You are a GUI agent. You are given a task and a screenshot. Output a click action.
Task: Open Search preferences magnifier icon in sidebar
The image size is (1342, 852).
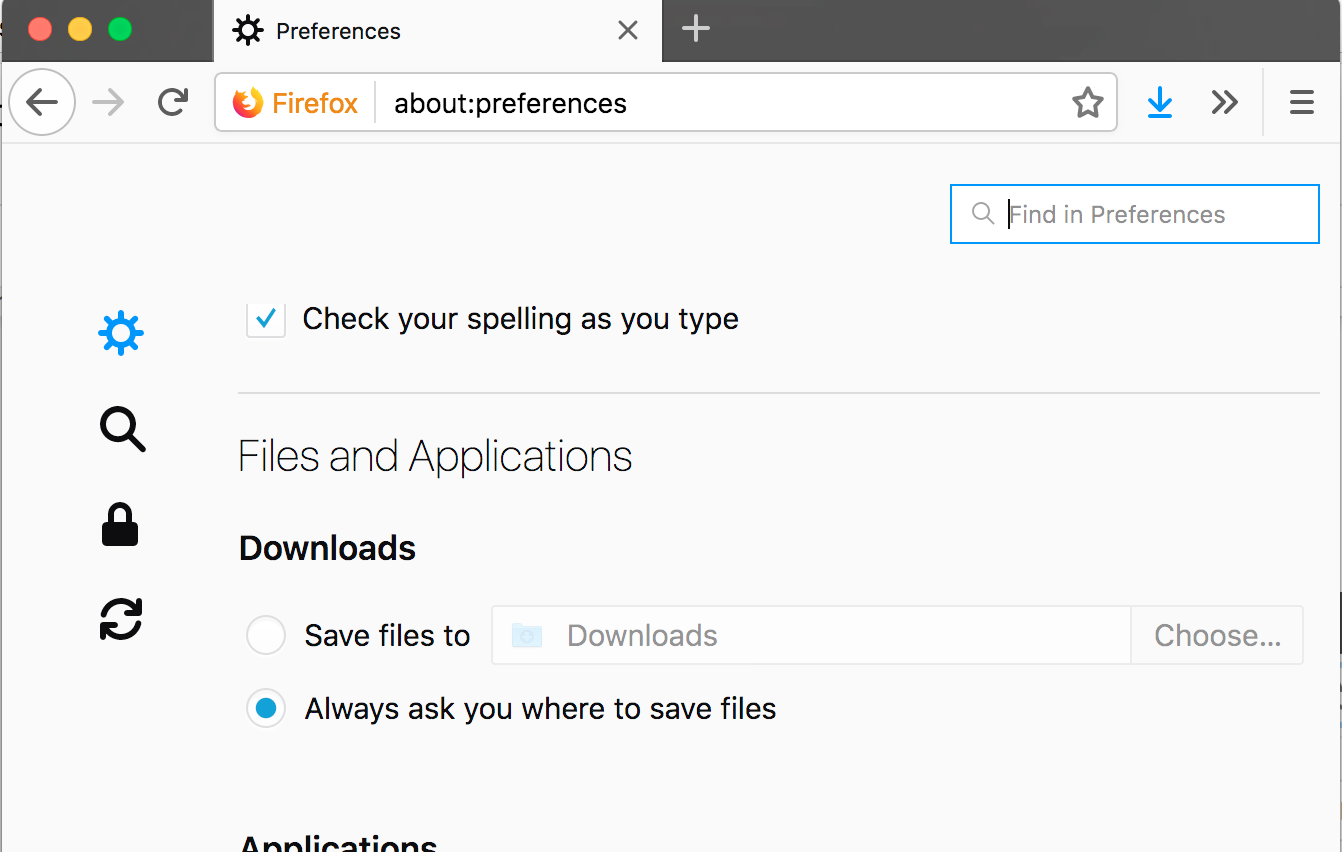click(122, 429)
